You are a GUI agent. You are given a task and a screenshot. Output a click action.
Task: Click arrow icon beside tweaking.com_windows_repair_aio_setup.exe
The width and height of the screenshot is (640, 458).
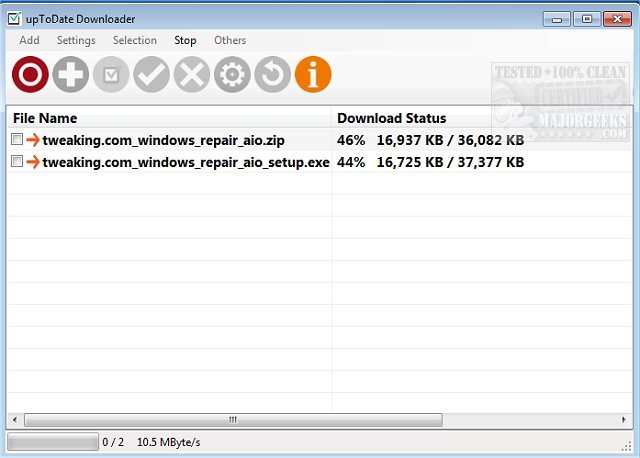point(33,162)
